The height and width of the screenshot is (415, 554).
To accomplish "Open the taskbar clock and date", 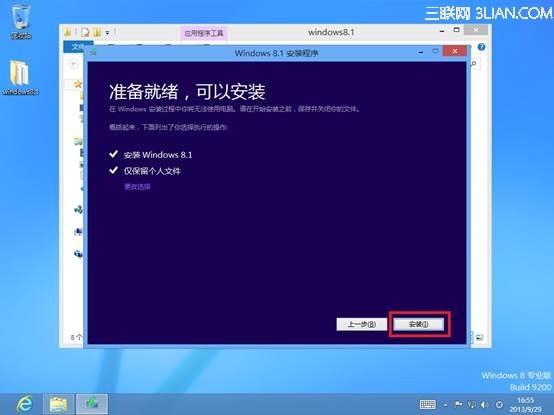I will tap(525, 405).
